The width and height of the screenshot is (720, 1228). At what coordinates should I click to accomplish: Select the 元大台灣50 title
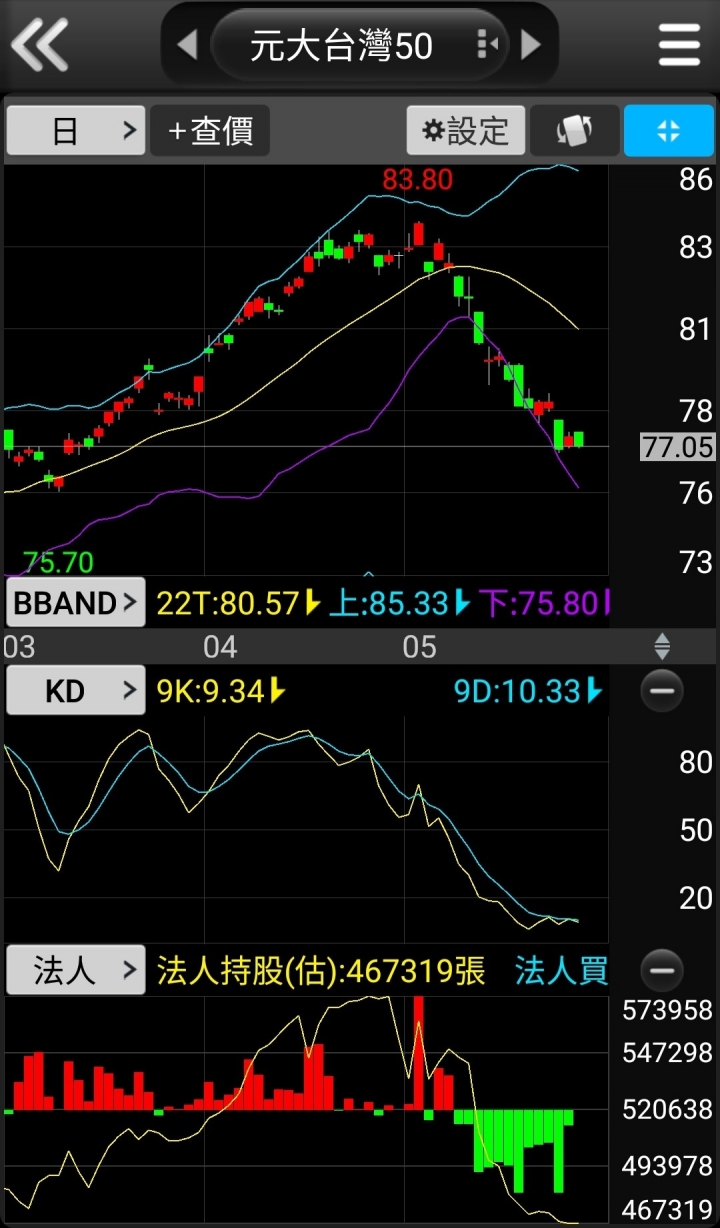[x=341, y=46]
